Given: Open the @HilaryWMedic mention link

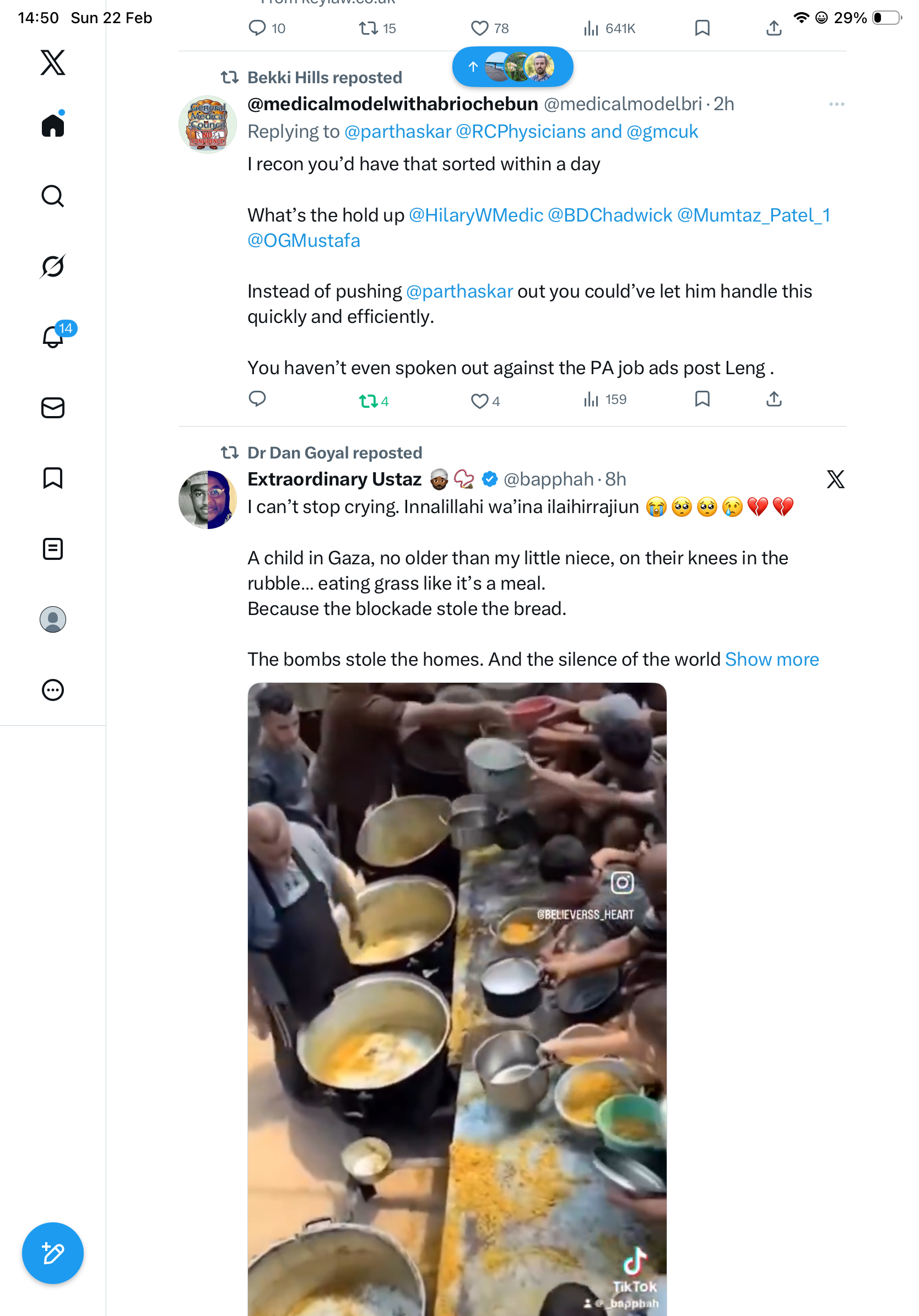Looking at the screenshot, I should [475, 215].
